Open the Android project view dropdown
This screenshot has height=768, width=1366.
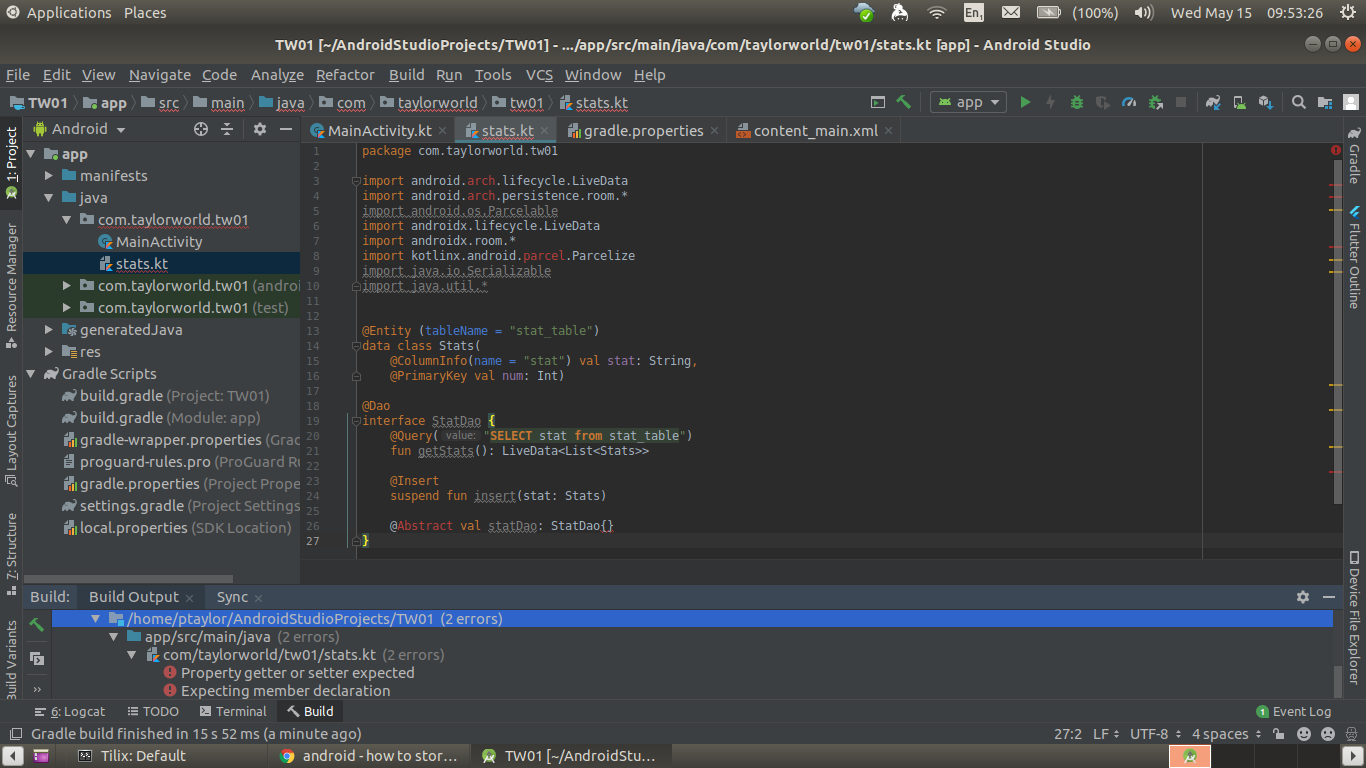tap(80, 129)
